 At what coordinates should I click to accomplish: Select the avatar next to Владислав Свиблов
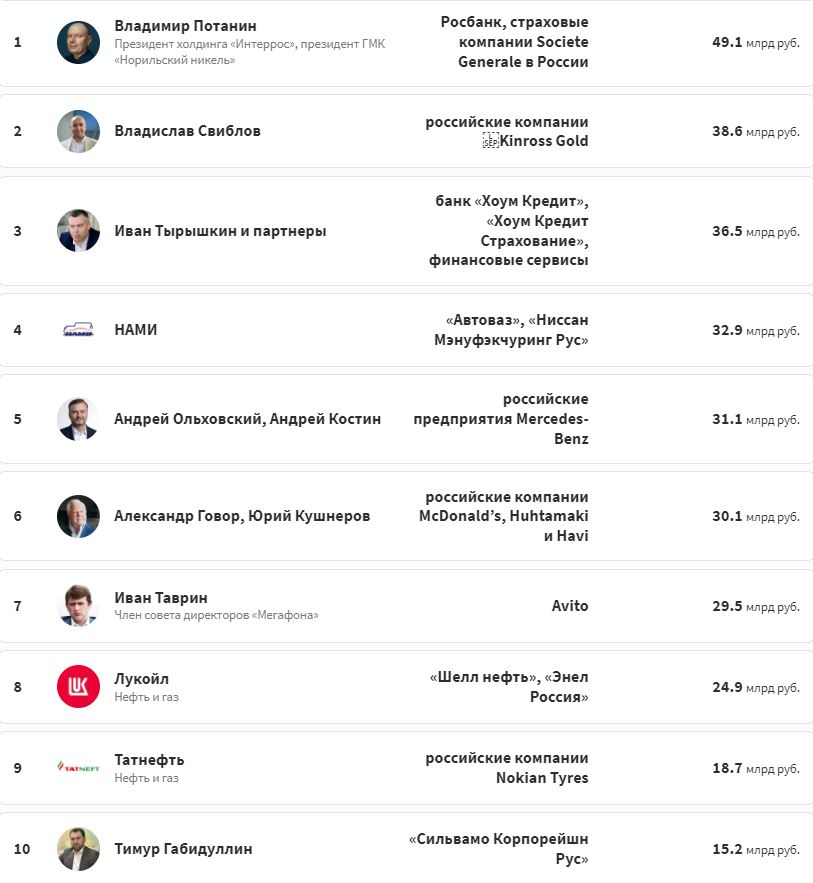click(x=78, y=131)
